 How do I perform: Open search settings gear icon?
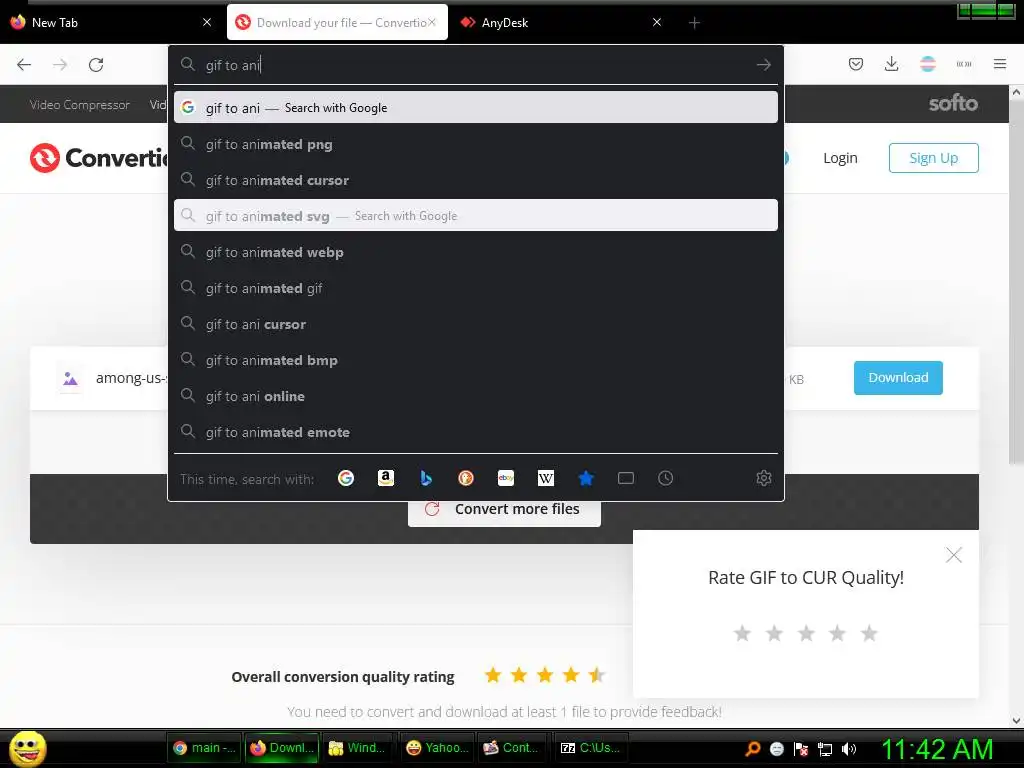pos(763,478)
